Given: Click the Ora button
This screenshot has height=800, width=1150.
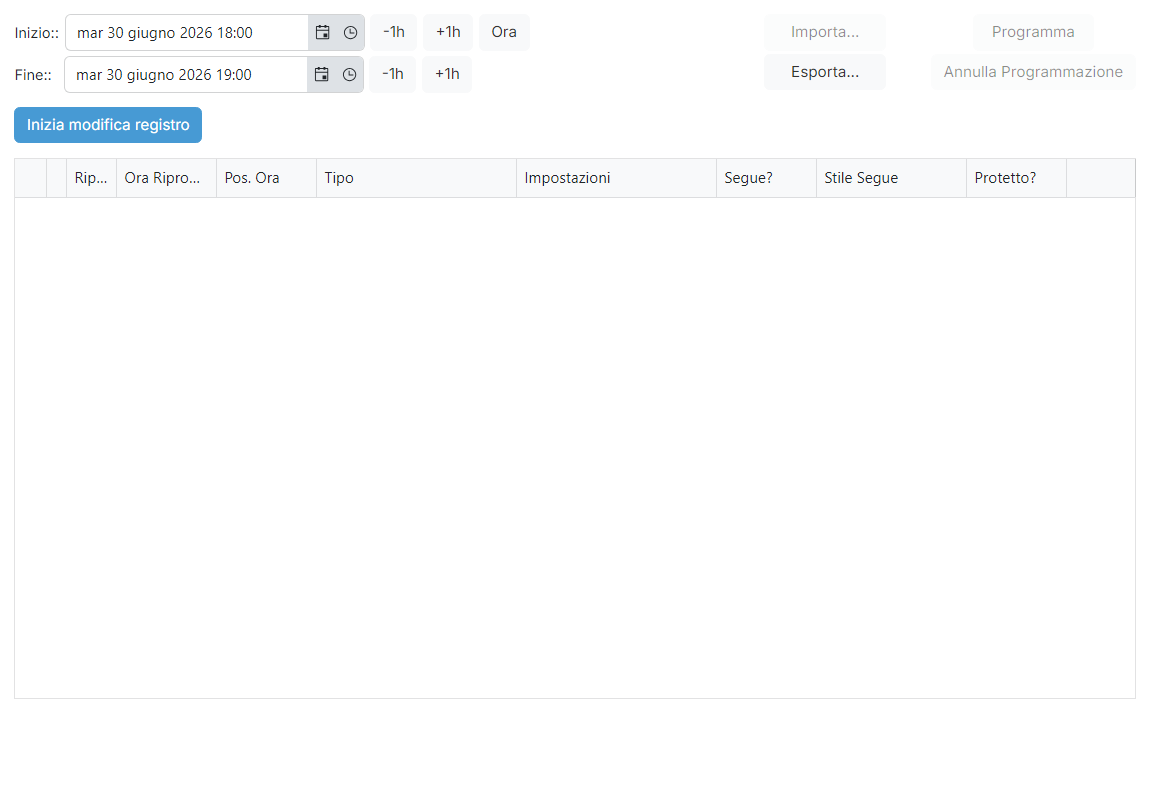Looking at the screenshot, I should [504, 32].
